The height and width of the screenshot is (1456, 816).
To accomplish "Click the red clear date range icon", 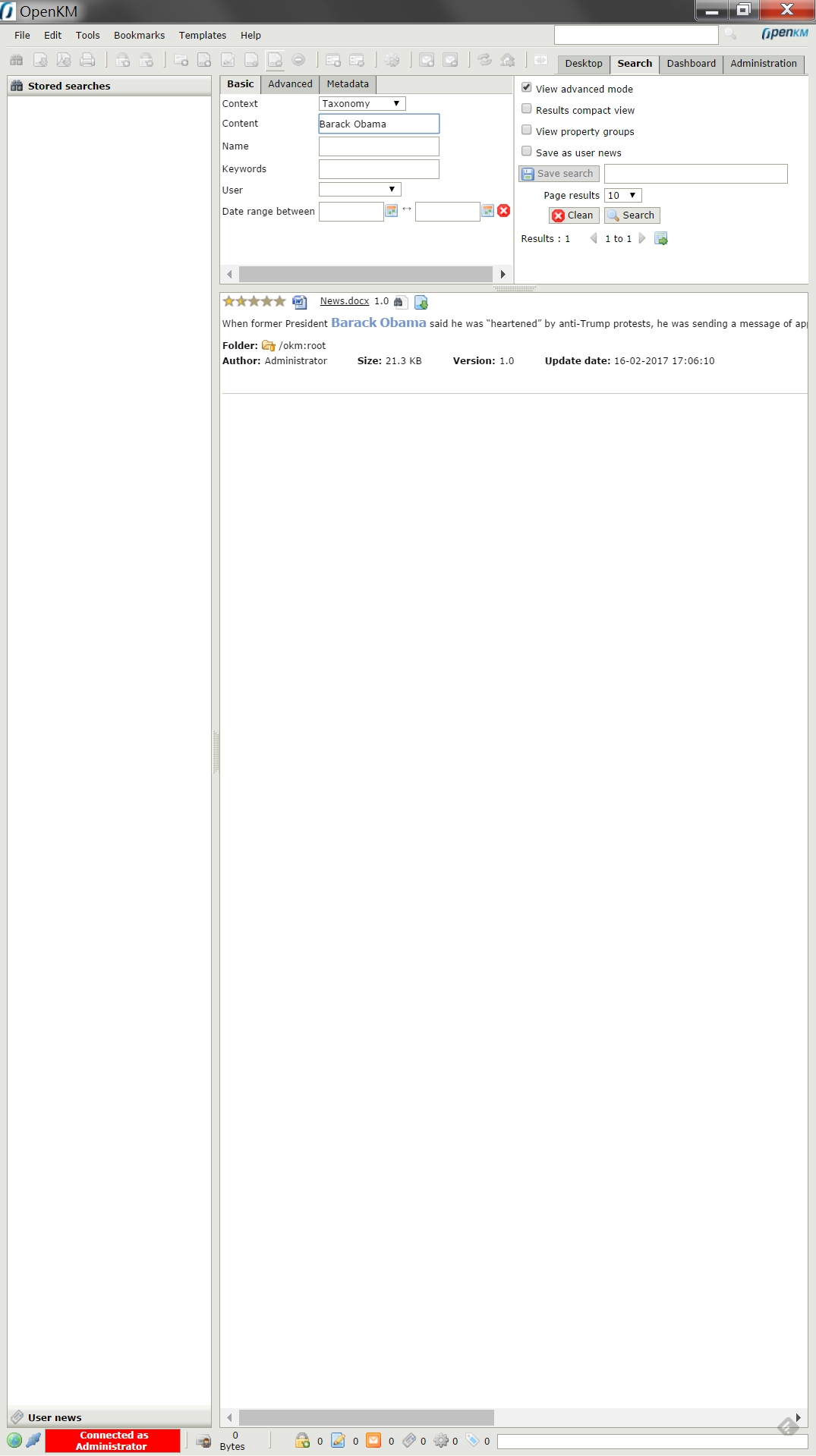I will [x=504, y=211].
